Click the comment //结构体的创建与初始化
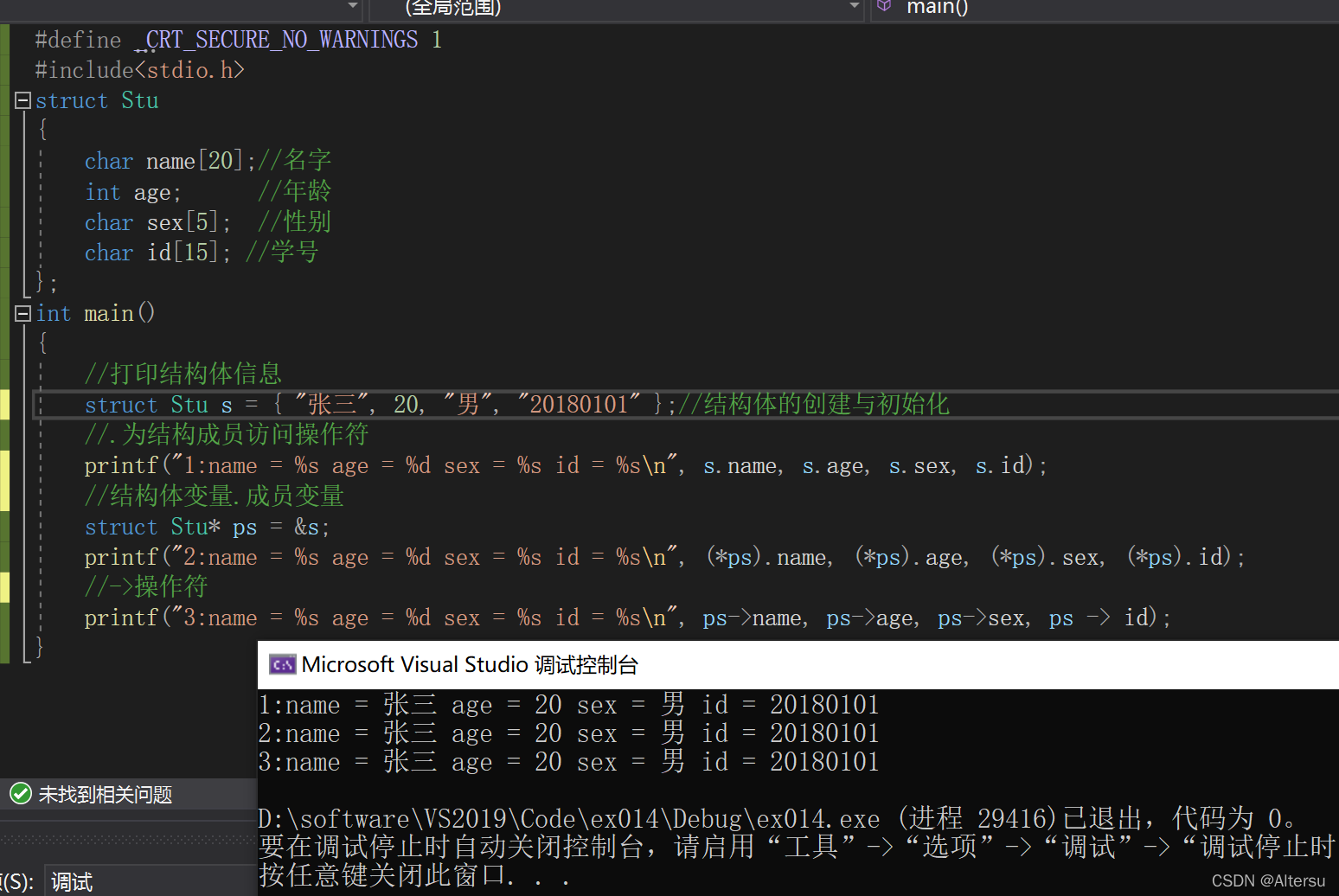1339x896 pixels. pos(814,404)
